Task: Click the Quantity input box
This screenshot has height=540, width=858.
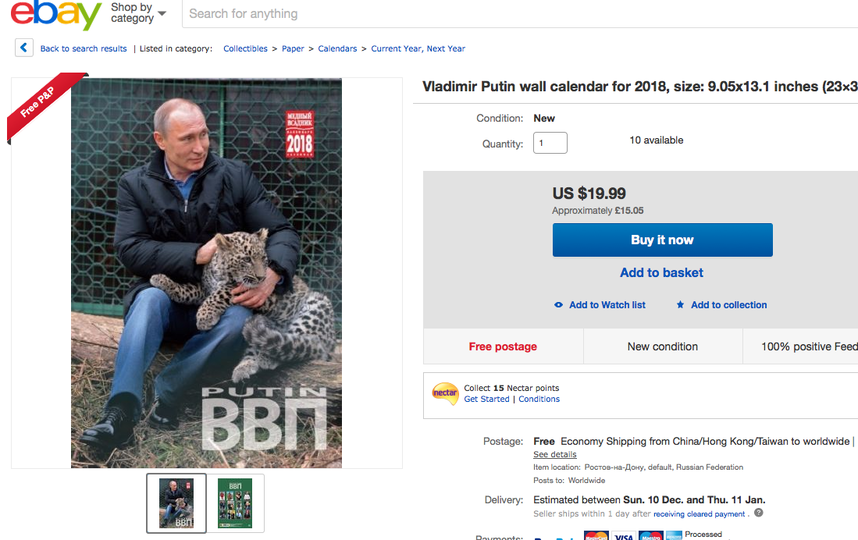Action: pyautogui.click(x=550, y=143)
